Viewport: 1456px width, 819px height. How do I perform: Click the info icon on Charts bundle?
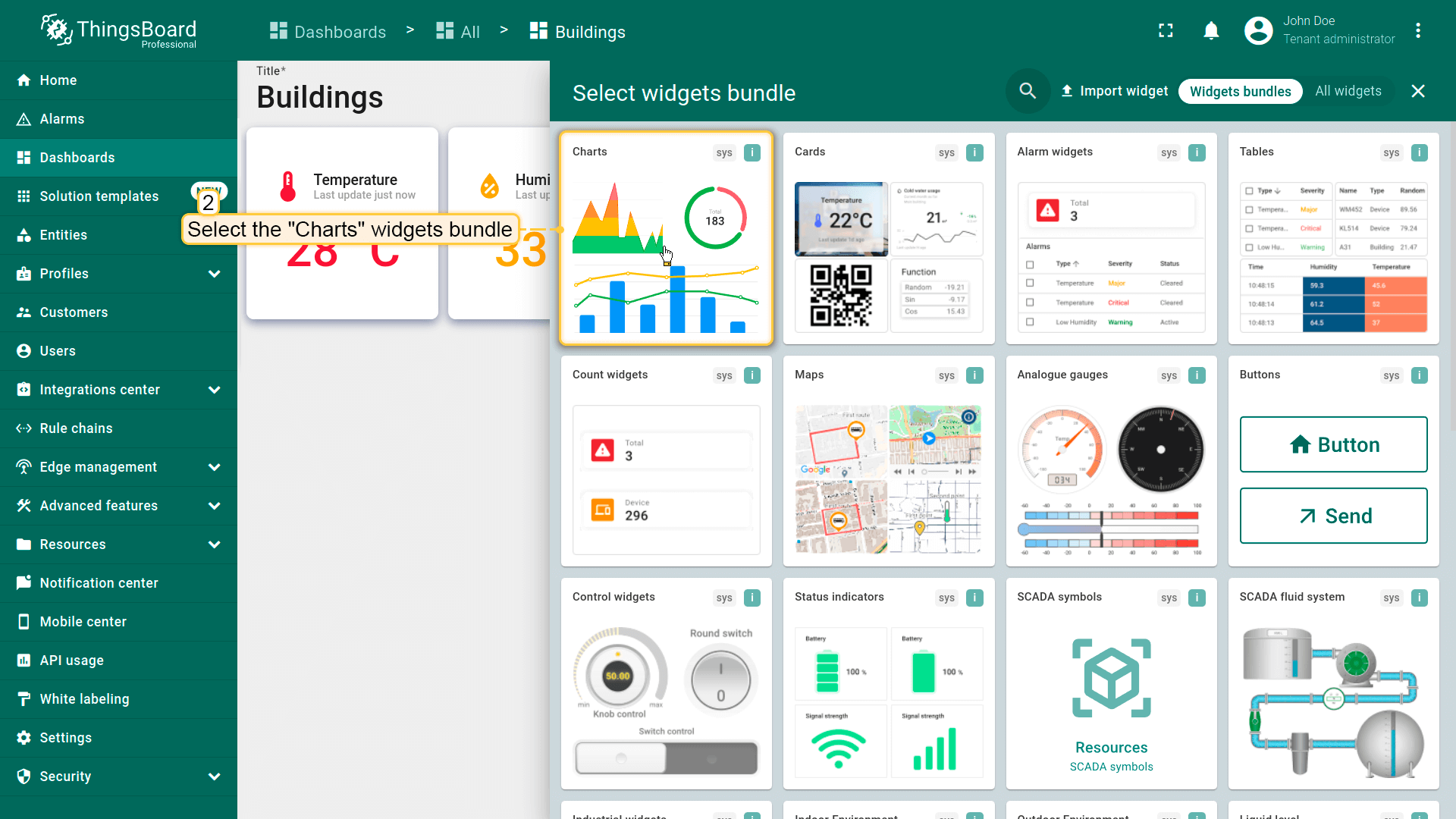pyautogui.click(x=752, y=152)
